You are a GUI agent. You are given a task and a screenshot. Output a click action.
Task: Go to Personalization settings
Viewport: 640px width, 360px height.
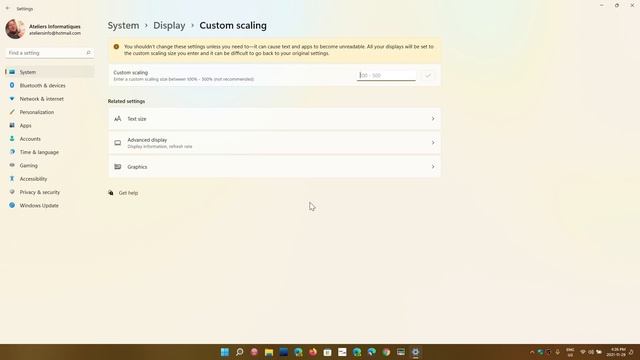[x=50, y=112]
